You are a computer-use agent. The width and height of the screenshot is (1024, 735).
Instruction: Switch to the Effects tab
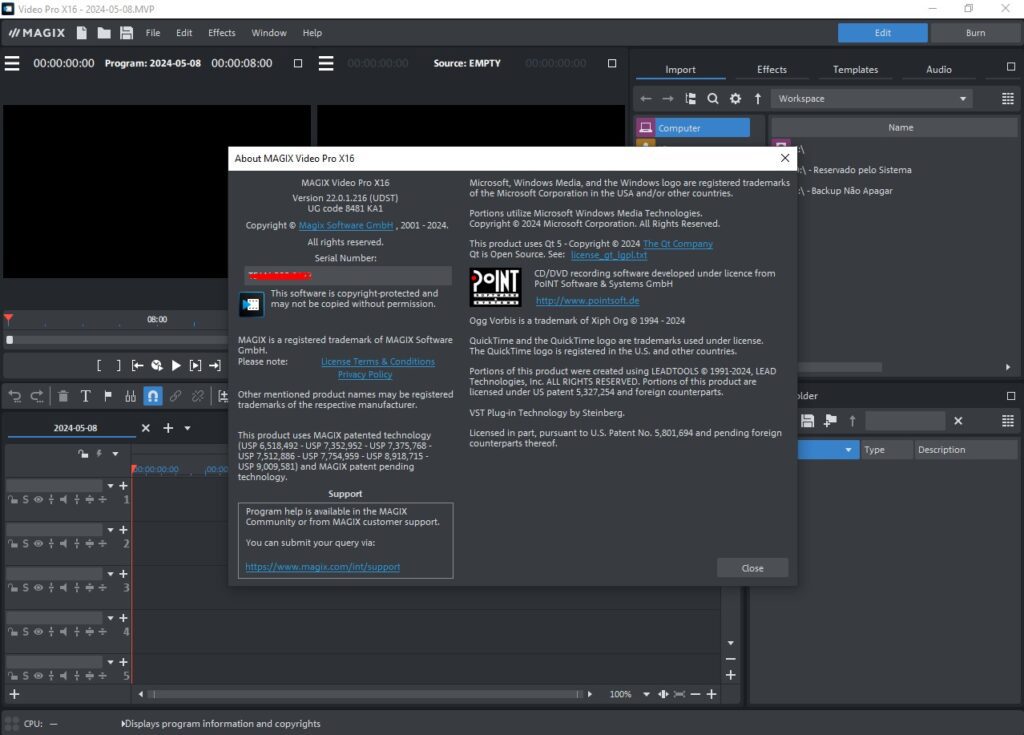[x=771, y=69]
